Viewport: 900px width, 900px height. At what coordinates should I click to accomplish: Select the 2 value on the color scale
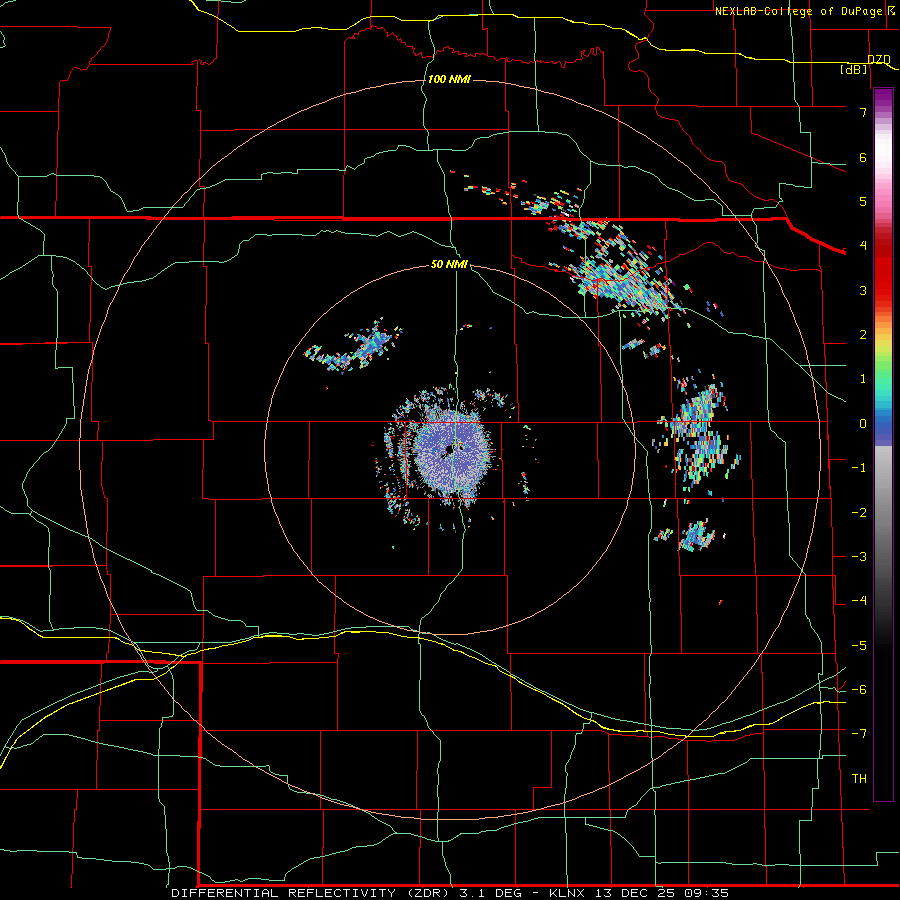[863, 335]
